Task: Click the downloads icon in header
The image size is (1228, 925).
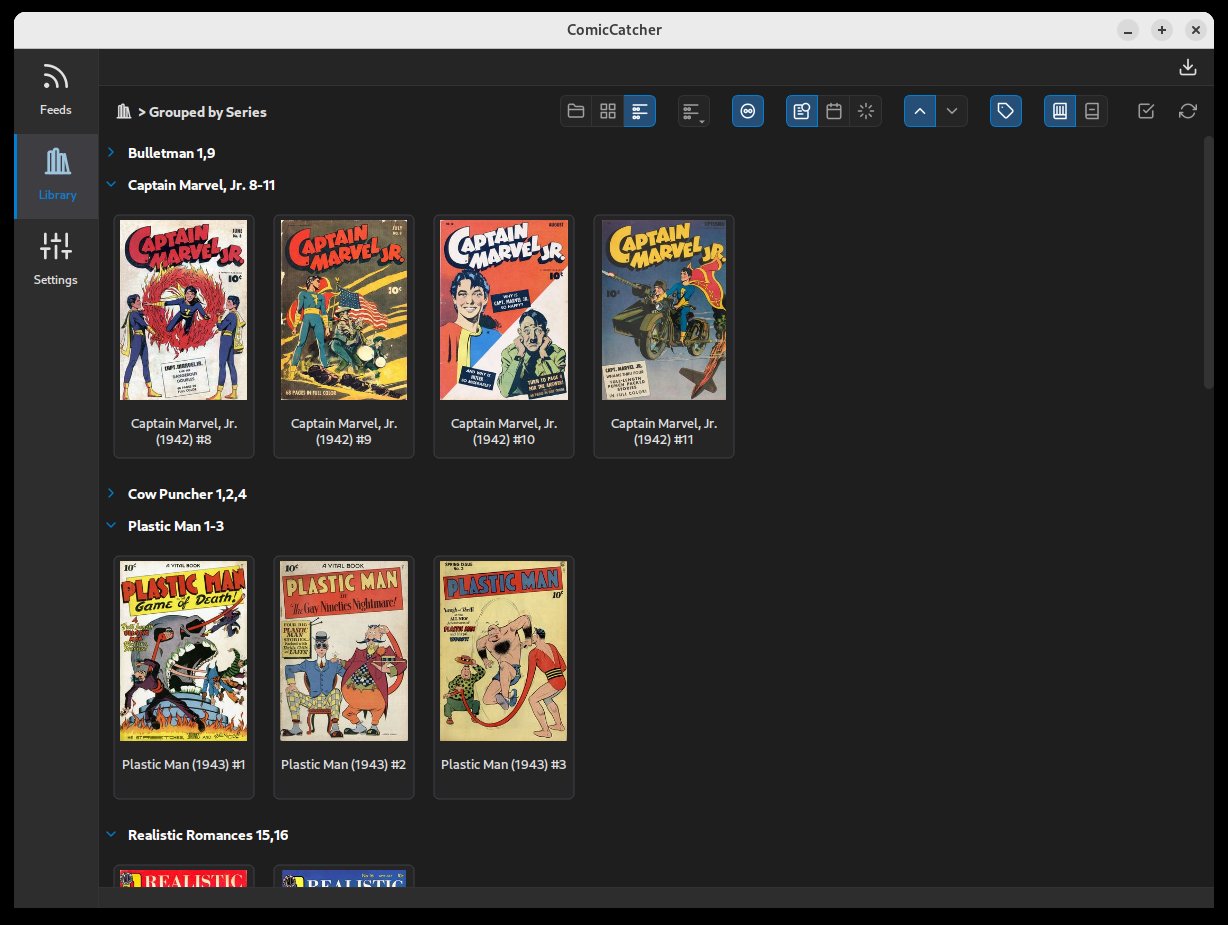Action: click(1187, 67)
